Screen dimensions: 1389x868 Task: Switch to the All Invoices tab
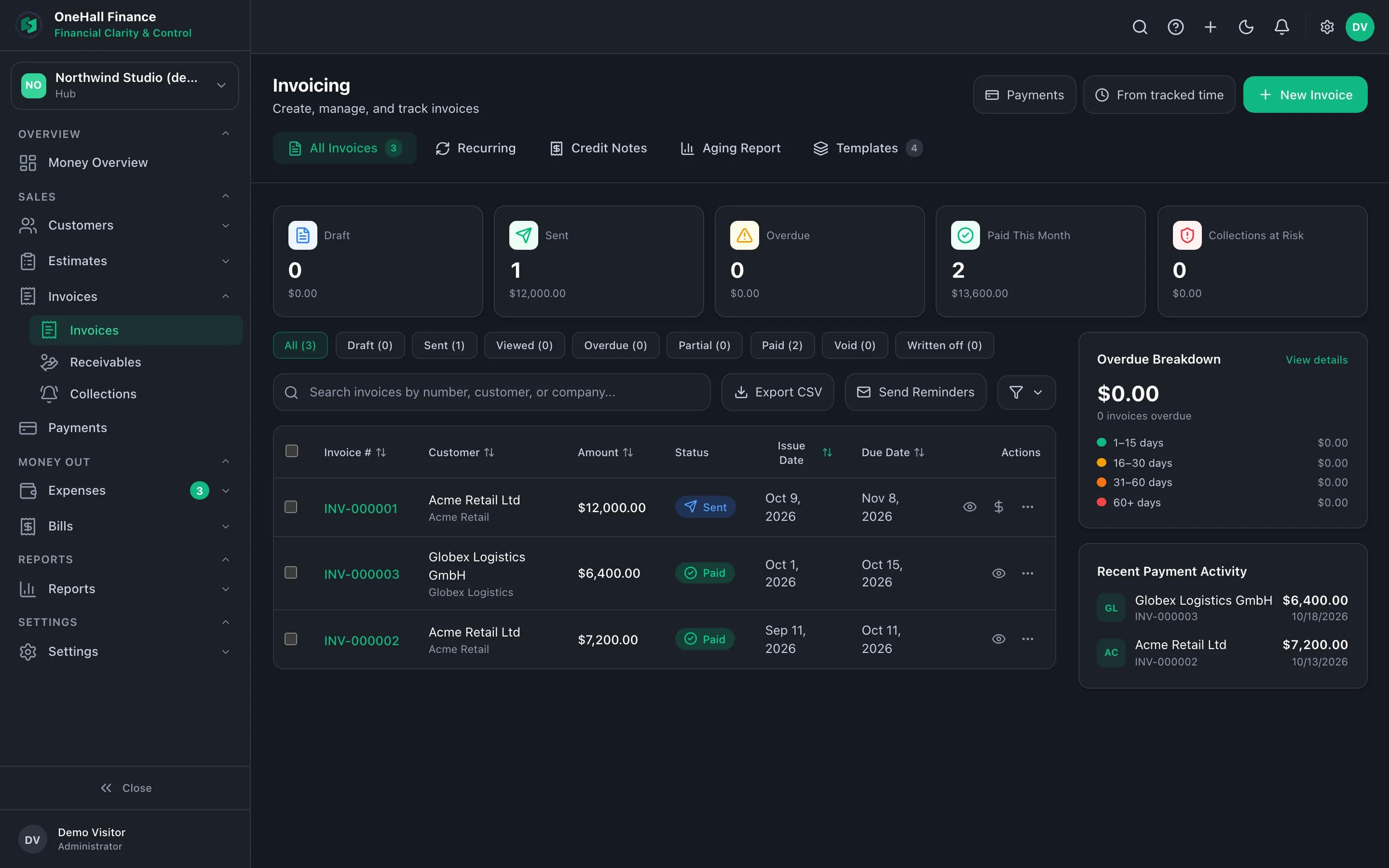click(344, 148)
